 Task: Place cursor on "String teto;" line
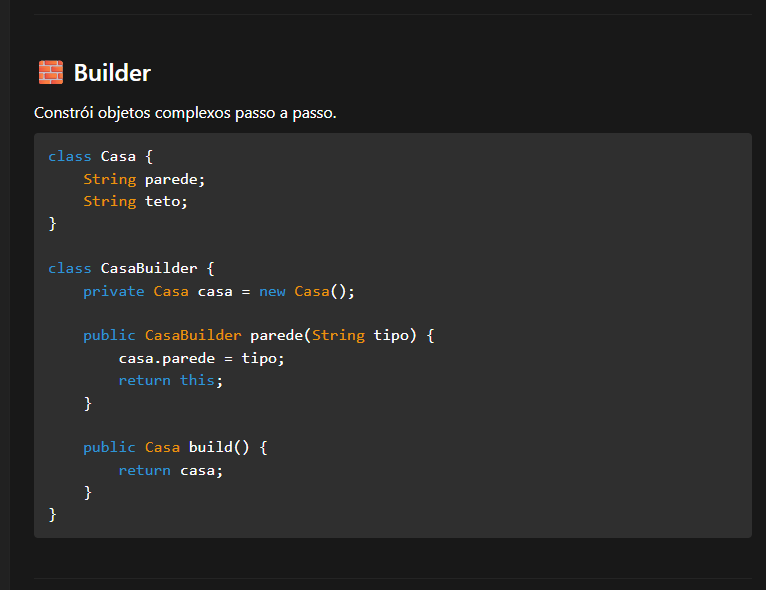tap(135, 201)
